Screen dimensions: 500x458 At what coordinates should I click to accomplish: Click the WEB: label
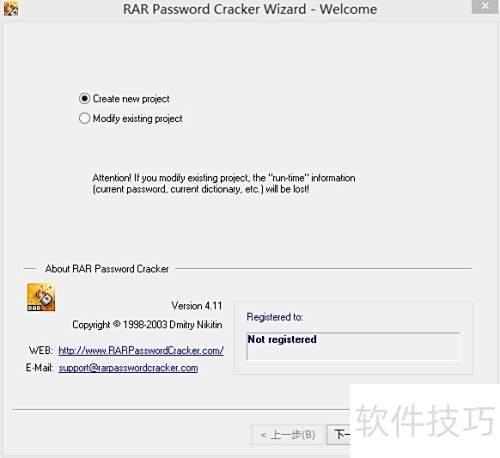tap(41, 350)
